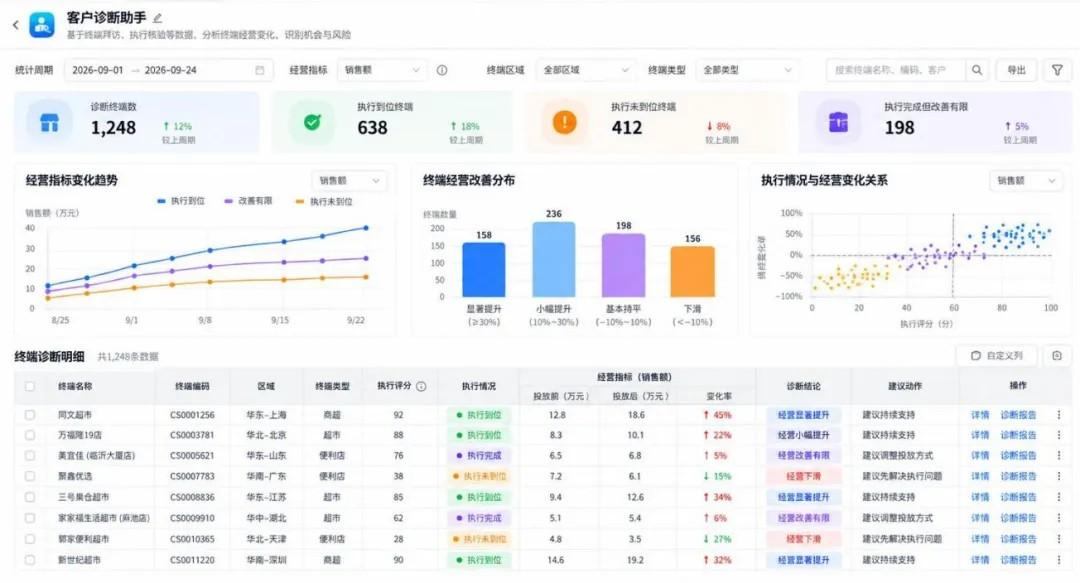Click the 诊断终端数 store icon
Image resolution: width=1080 pixels, height=583 pixels.
click(x=49, y=123)
